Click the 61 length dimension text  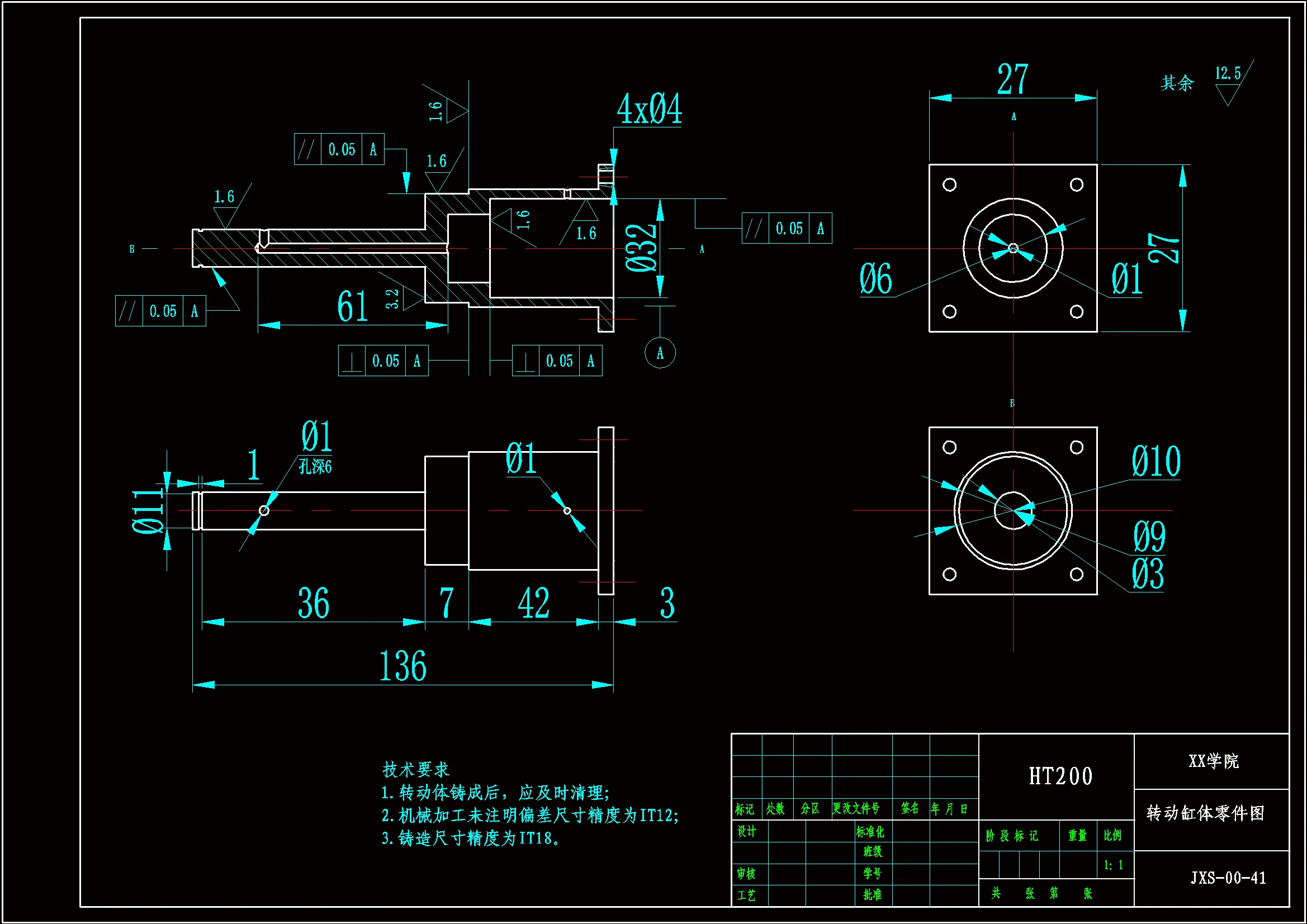(x=353, y=306)
